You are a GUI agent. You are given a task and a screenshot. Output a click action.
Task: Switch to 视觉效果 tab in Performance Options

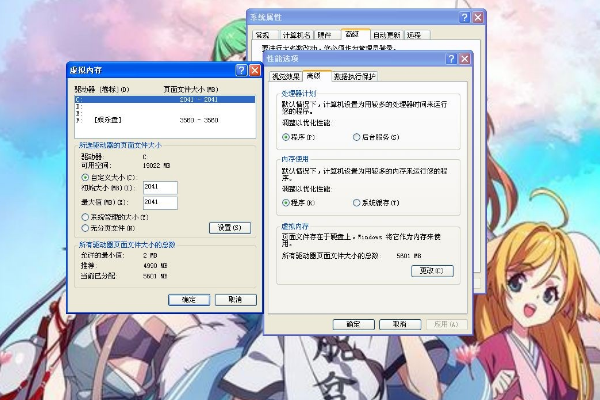pos(285,77)
